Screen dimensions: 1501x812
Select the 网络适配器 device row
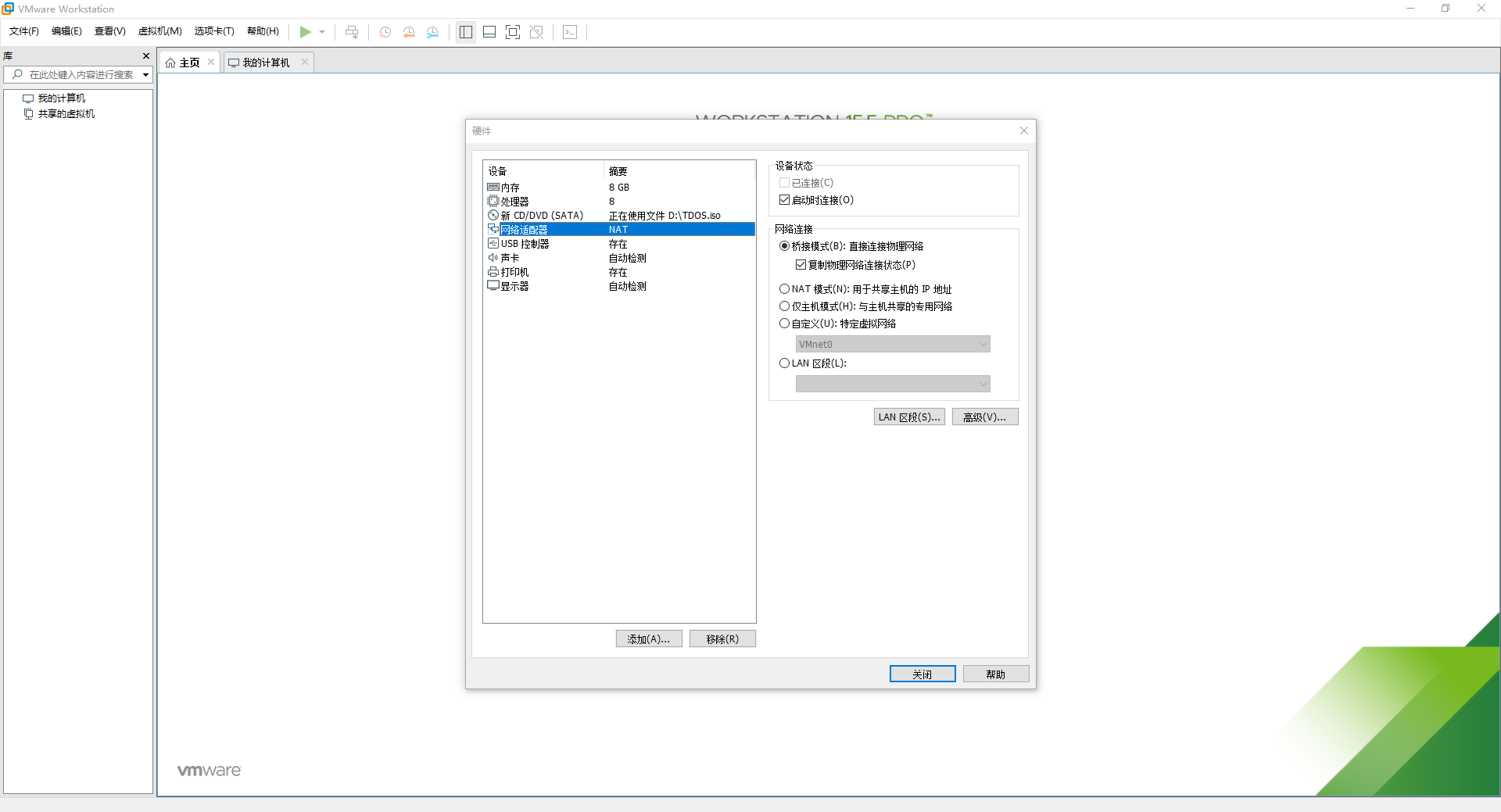(619, 230)
